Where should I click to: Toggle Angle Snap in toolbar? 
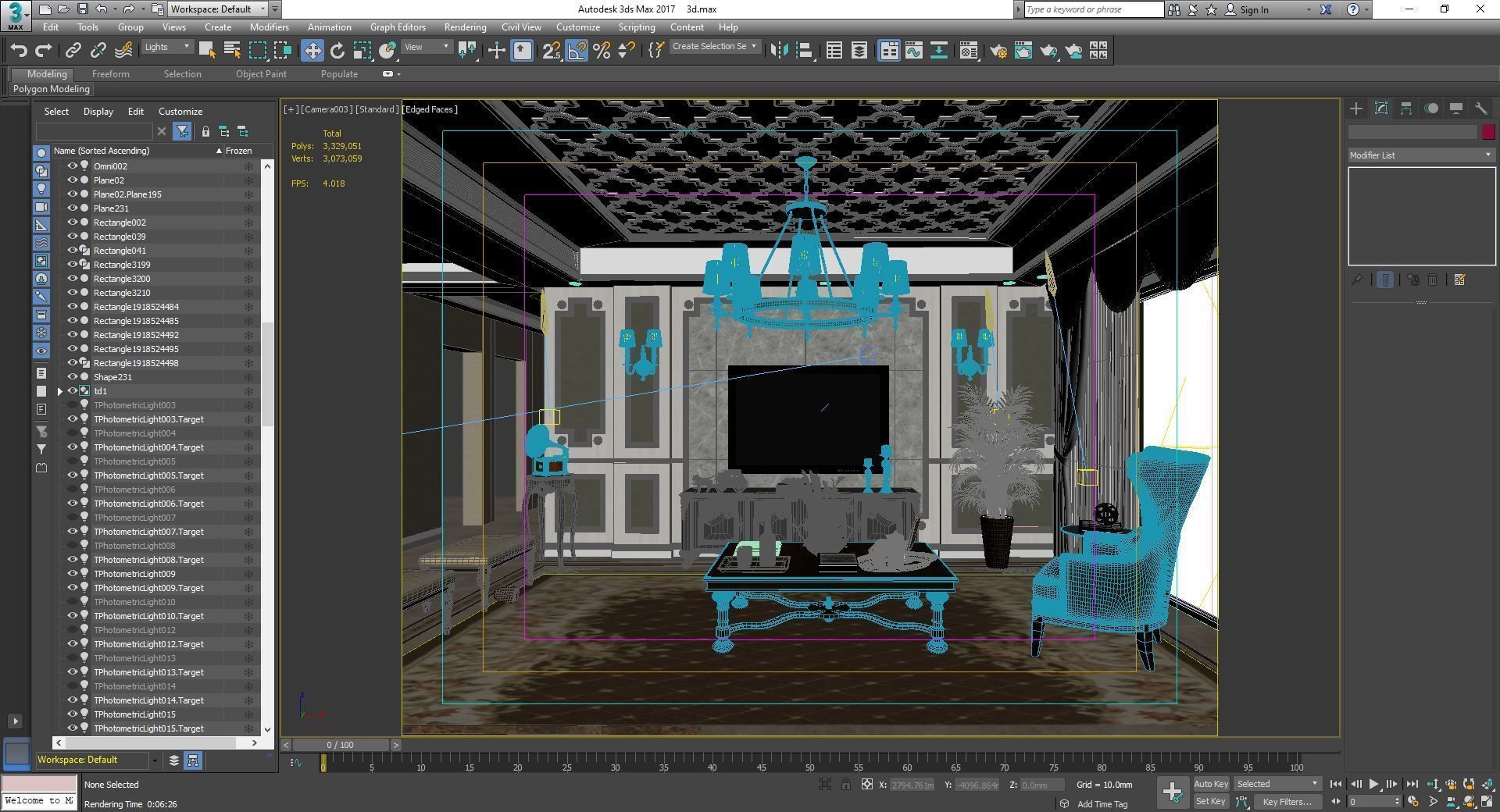(x=577, y=51)
